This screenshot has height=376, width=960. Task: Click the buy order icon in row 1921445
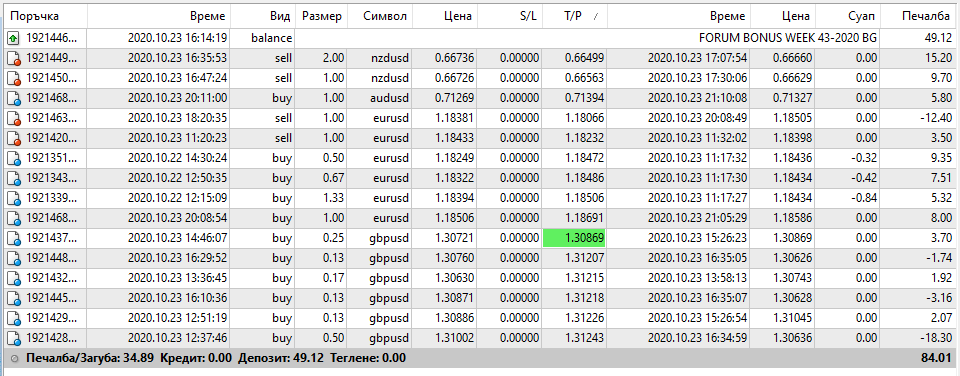(13, 298)
